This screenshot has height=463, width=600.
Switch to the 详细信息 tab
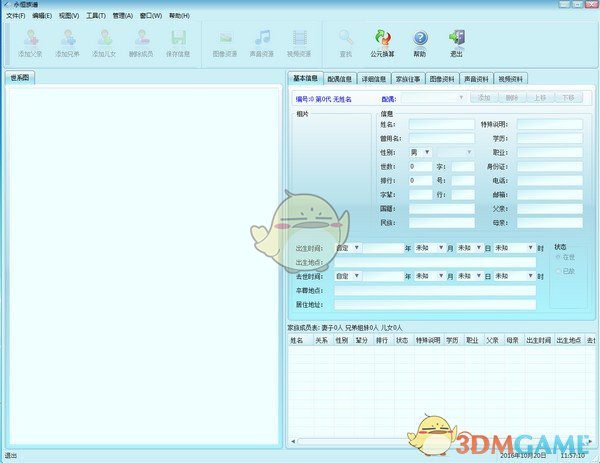[373, 79]
